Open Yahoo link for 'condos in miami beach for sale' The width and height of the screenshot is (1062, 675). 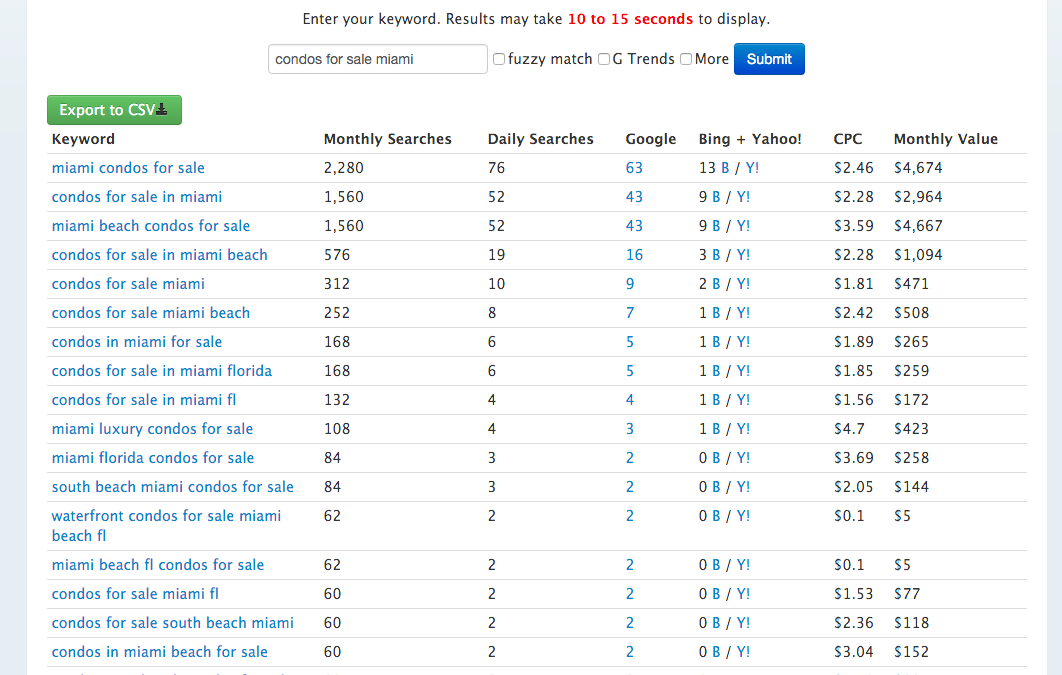click(x=743, y=653)
